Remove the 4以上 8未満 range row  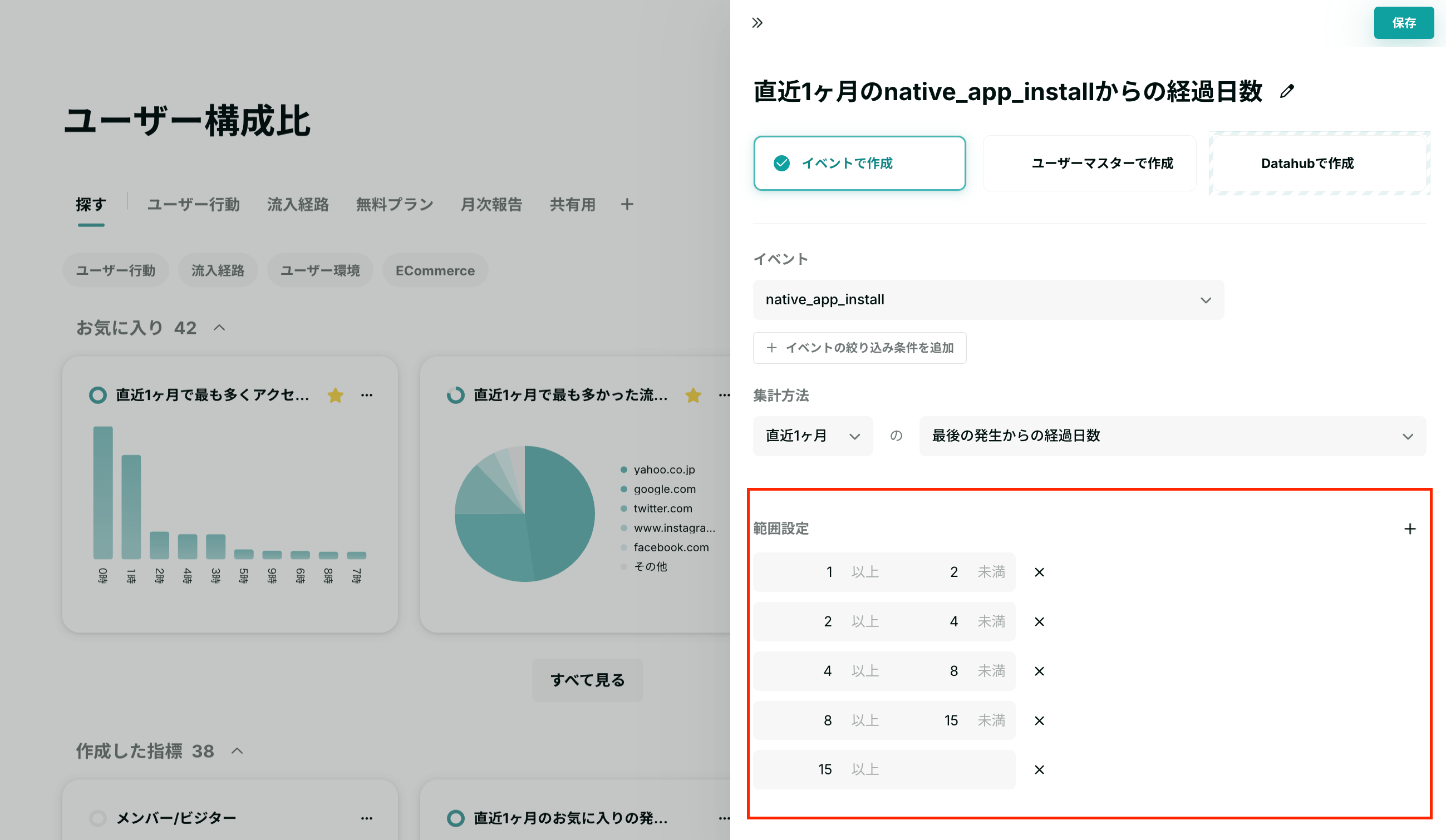1039,671
